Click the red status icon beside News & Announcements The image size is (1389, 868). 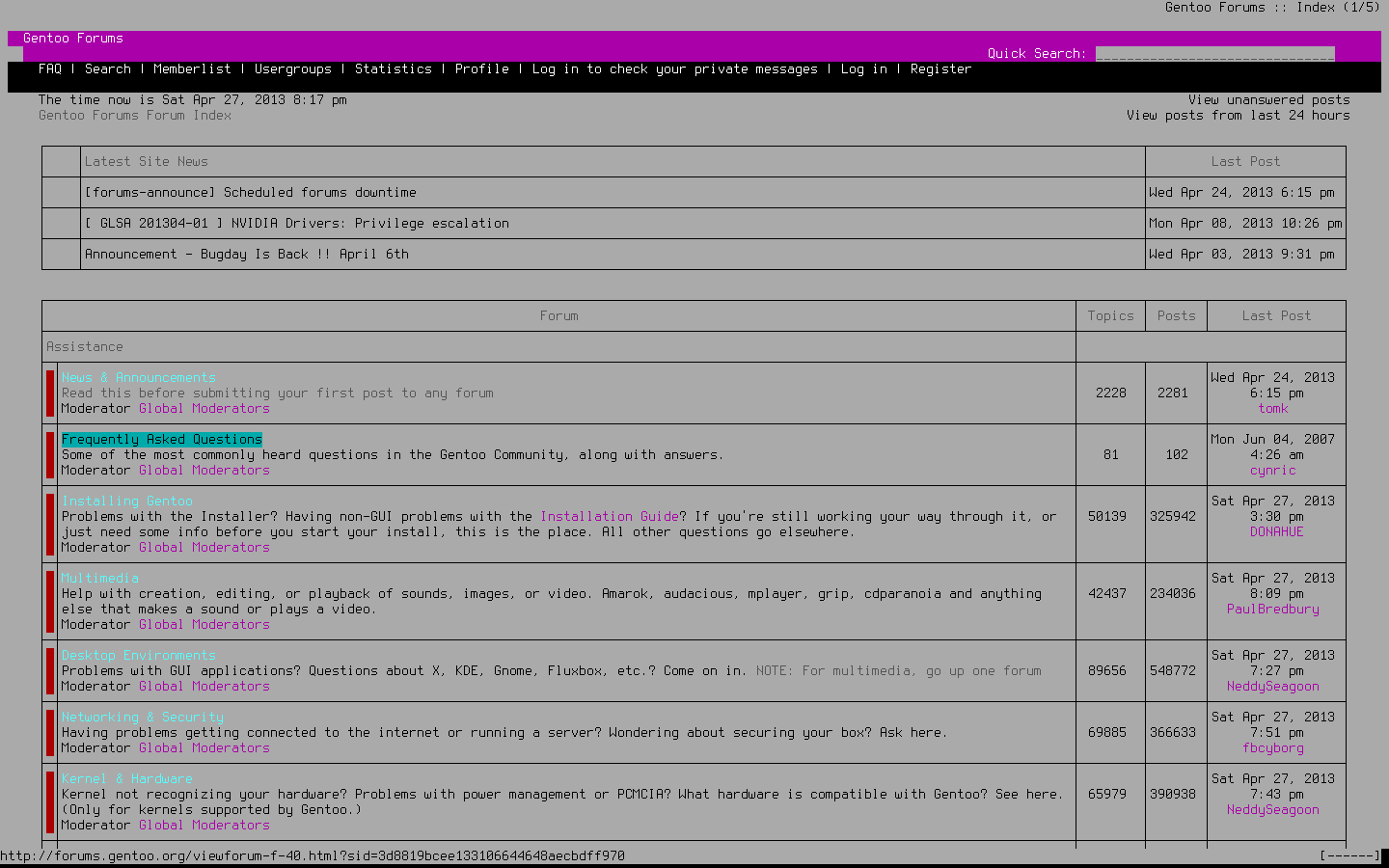click(50, 393)
